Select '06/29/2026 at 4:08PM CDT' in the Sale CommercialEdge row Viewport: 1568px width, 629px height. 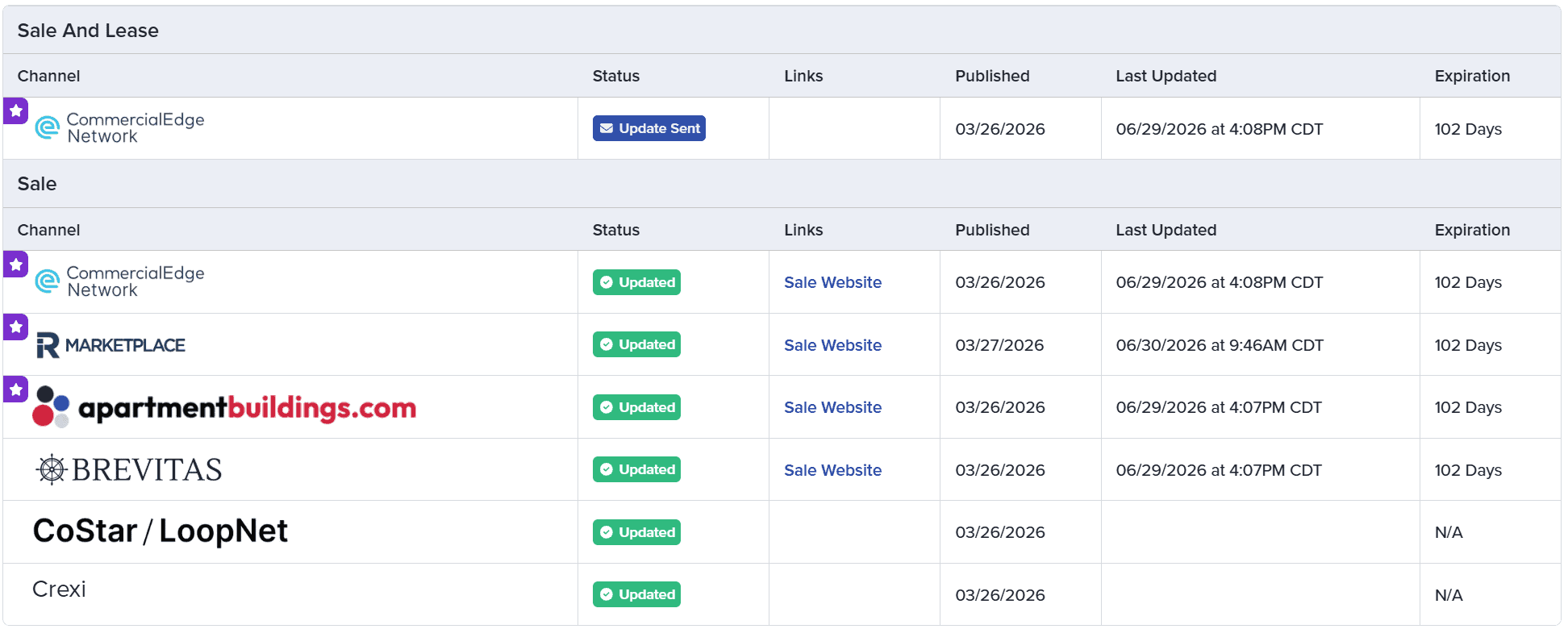(1220, 282)
